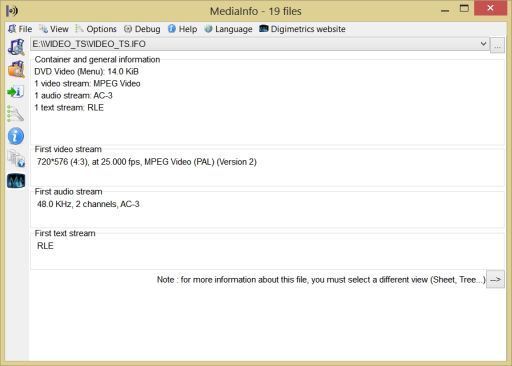Click the browse '...' button beside file path
Screen dimensions: 512x366
click(x=497, y=46)
